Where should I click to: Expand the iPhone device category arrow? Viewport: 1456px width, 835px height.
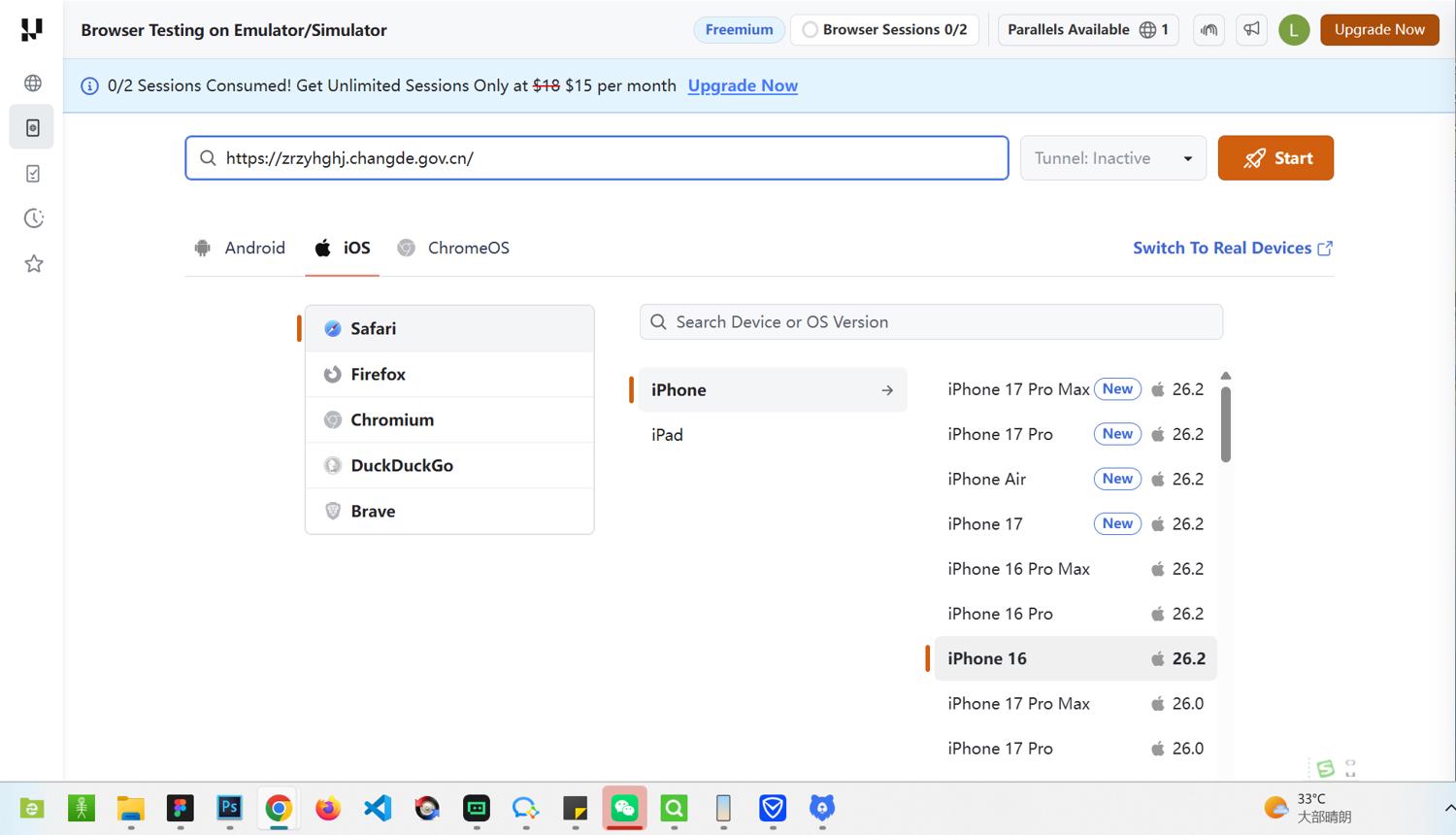887,390
